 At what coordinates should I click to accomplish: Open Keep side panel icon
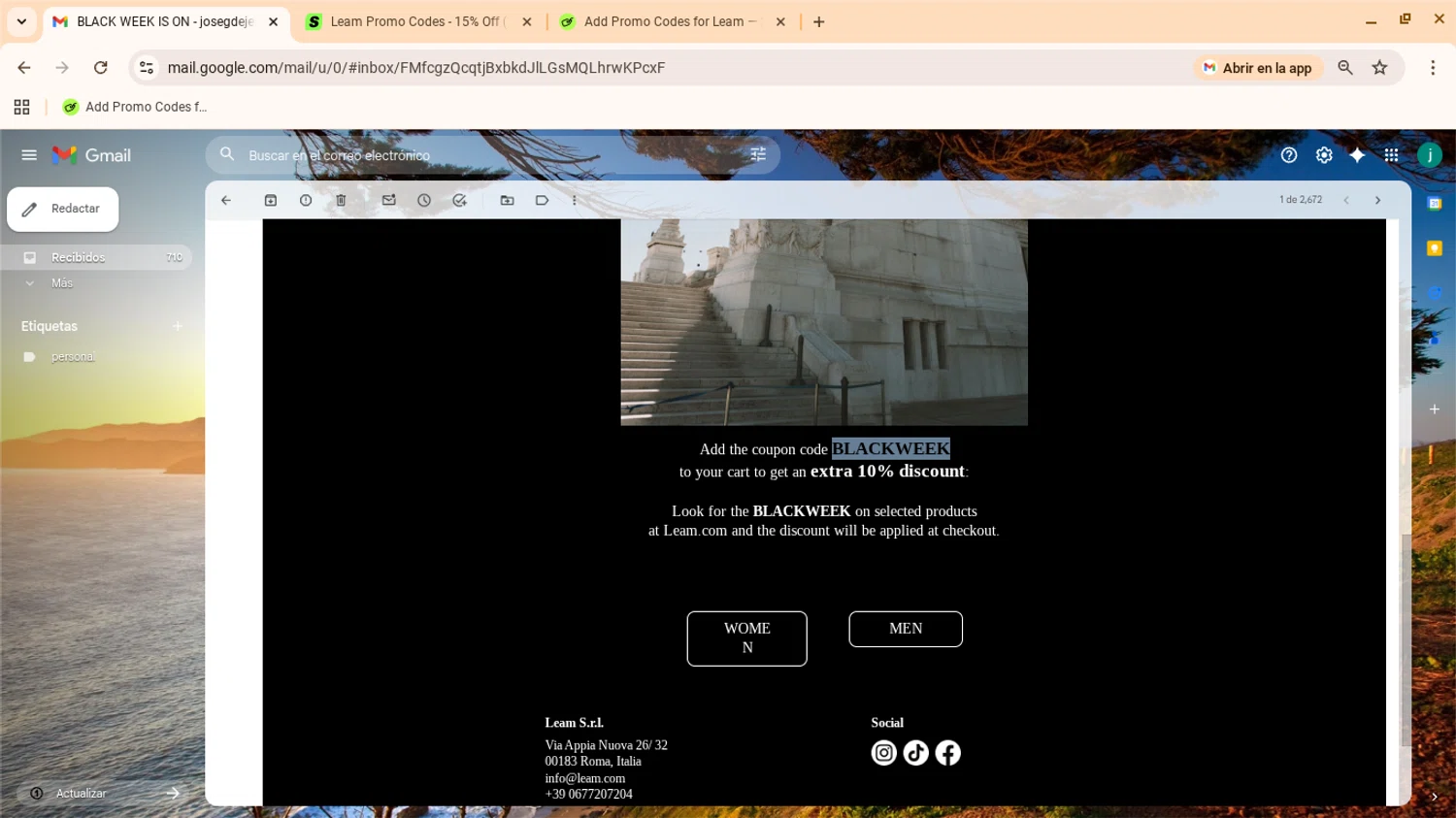click(x=1435, y=248)
